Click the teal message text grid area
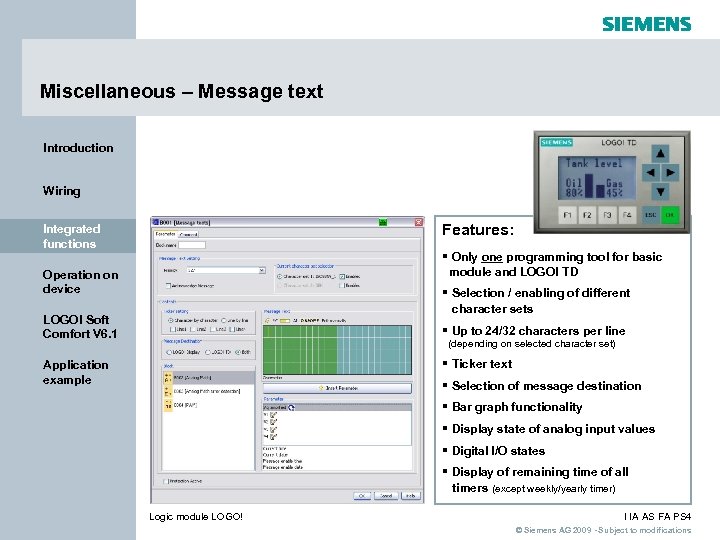 click(x=374, y=350)
